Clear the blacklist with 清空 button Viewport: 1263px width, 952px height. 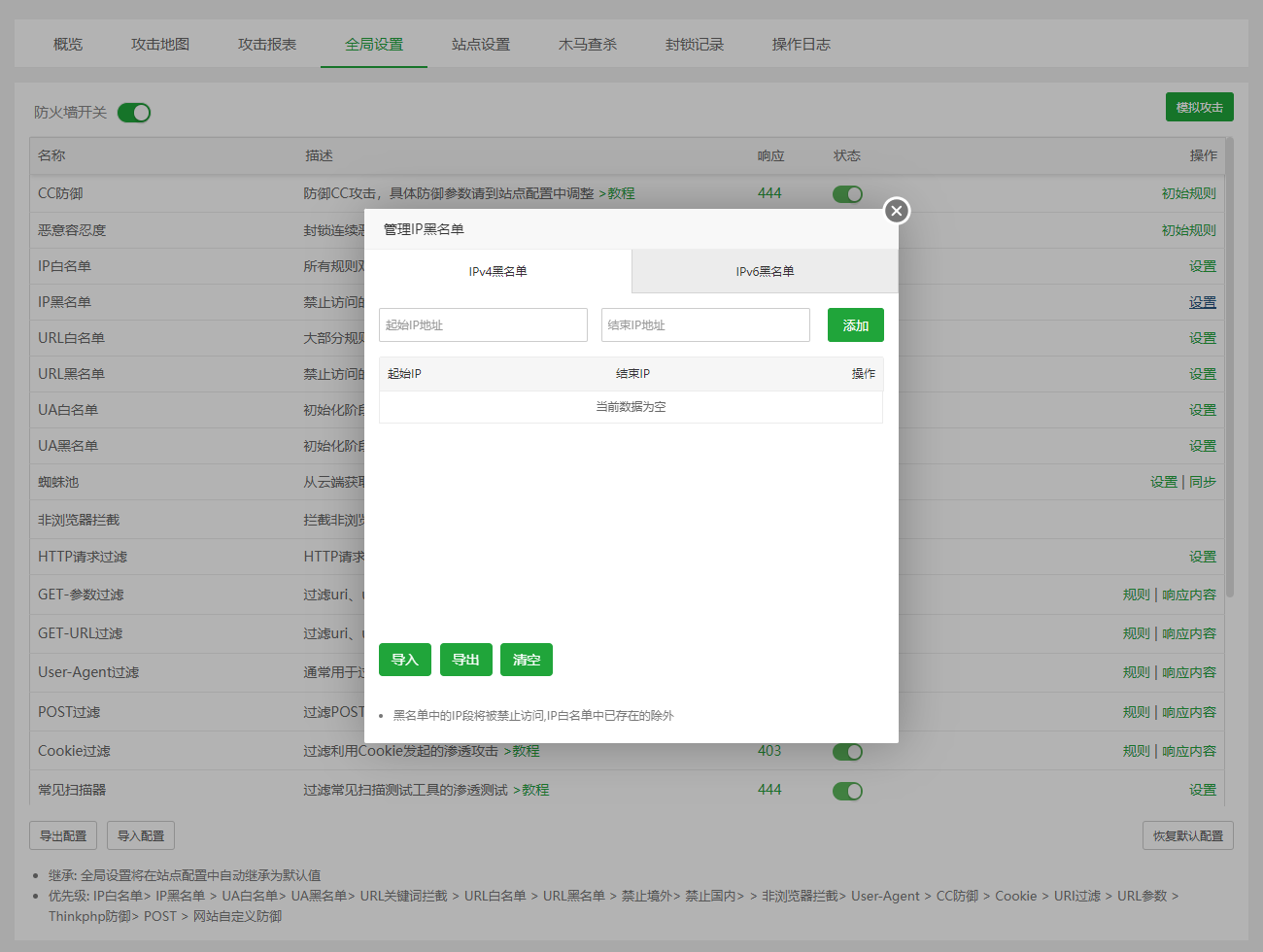526,660
